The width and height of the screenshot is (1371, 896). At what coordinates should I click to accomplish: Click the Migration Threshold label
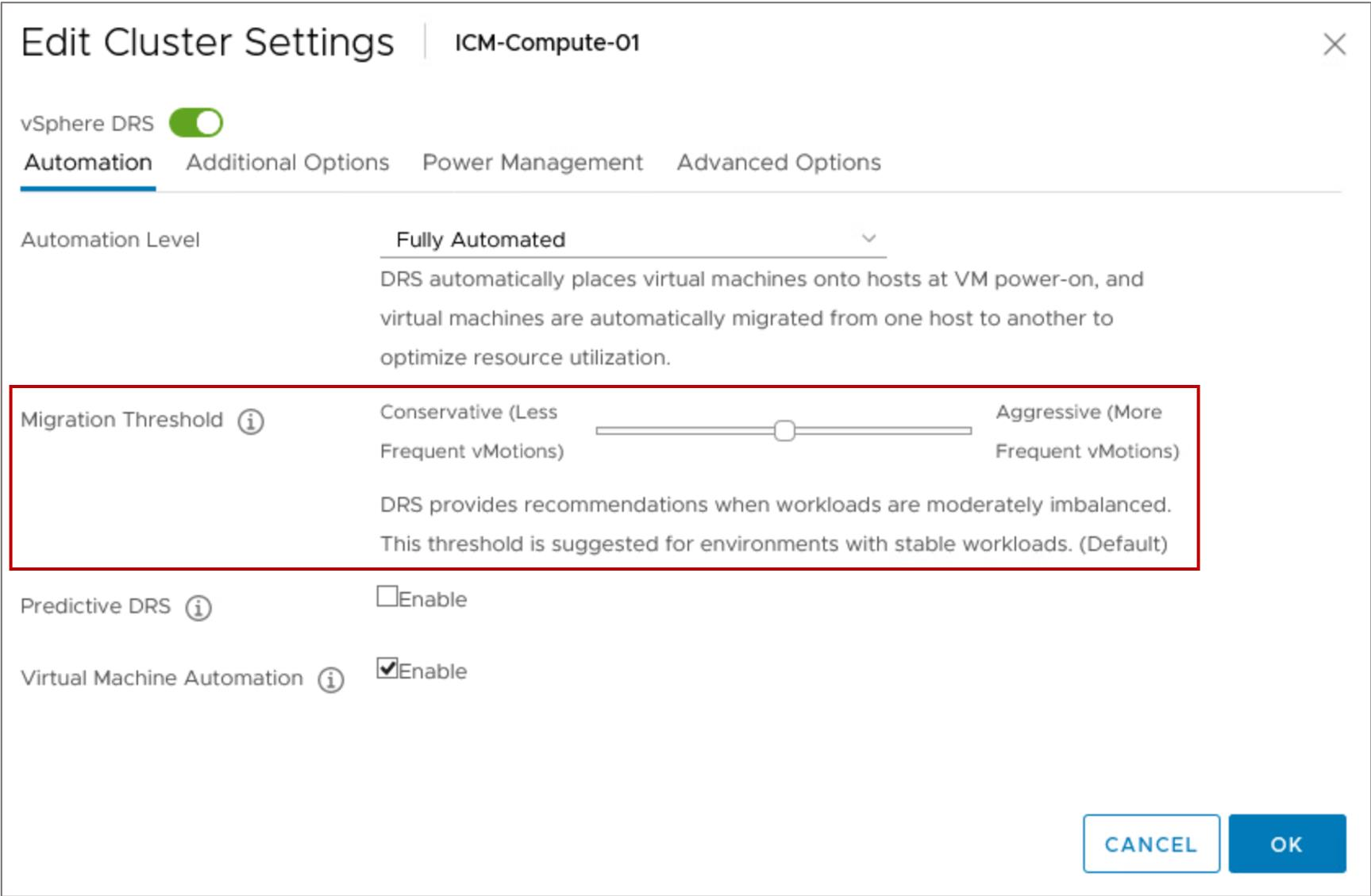(x=122, y=420)
